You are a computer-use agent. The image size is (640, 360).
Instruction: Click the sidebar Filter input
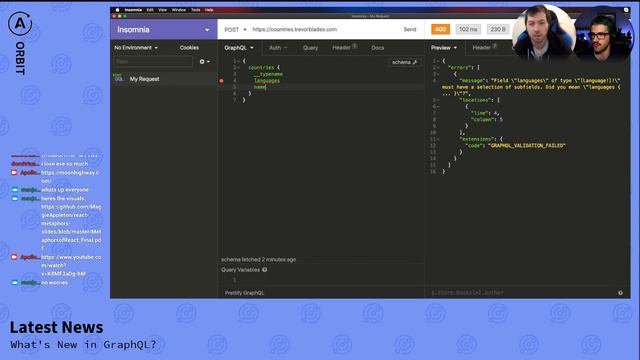pos(153,62)
